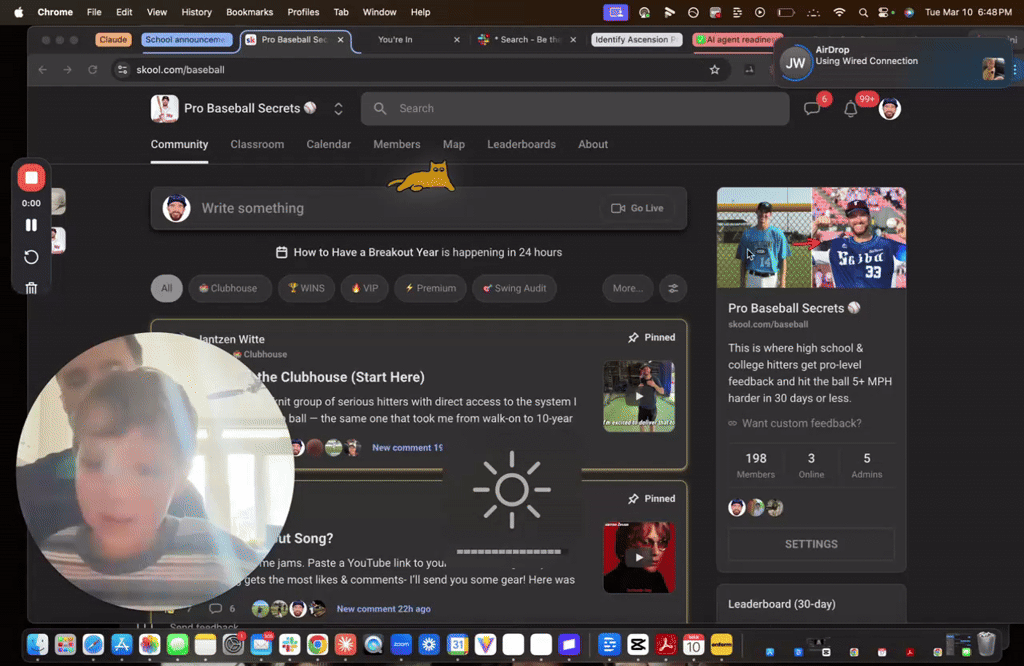Open the chat messages icon
1024x666 pixels.
point(812,108)
